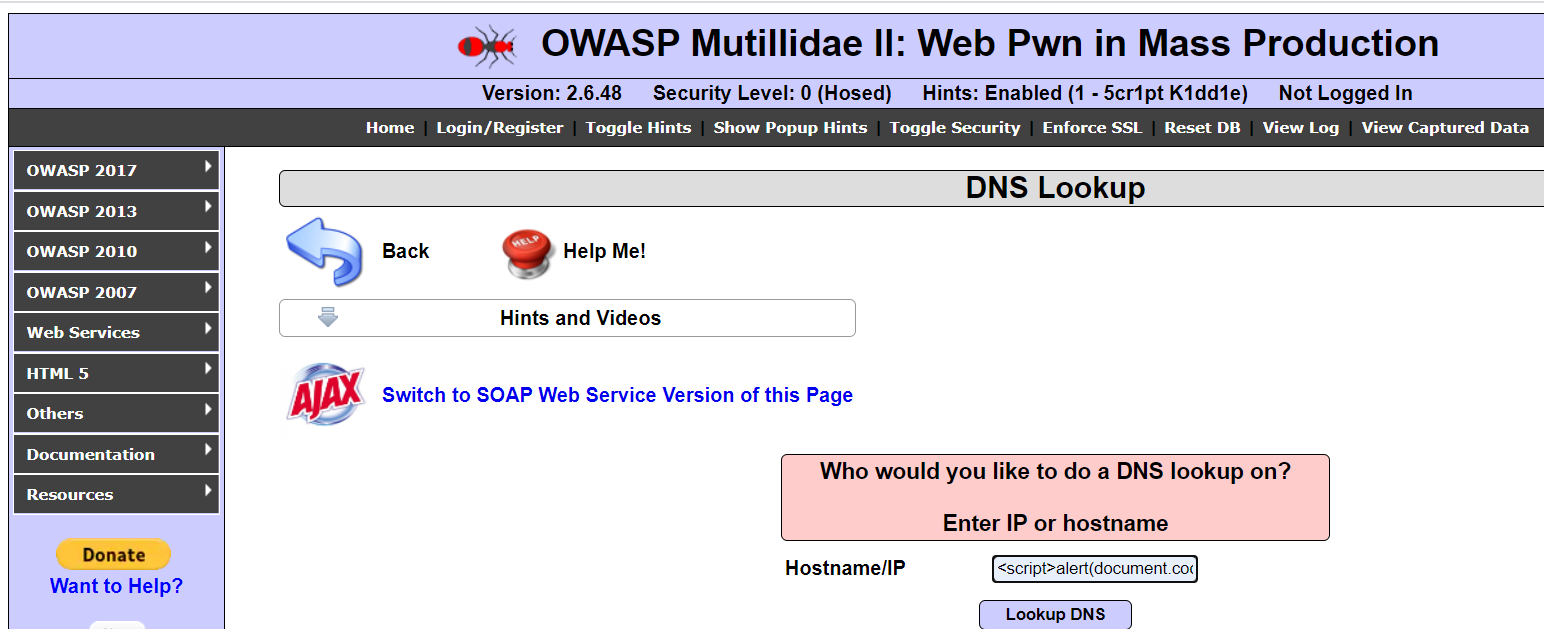The height and width of the screenshot is (629, 1544).
Task: Open the SOAP Web Service version link
Action: coord(617,394)
